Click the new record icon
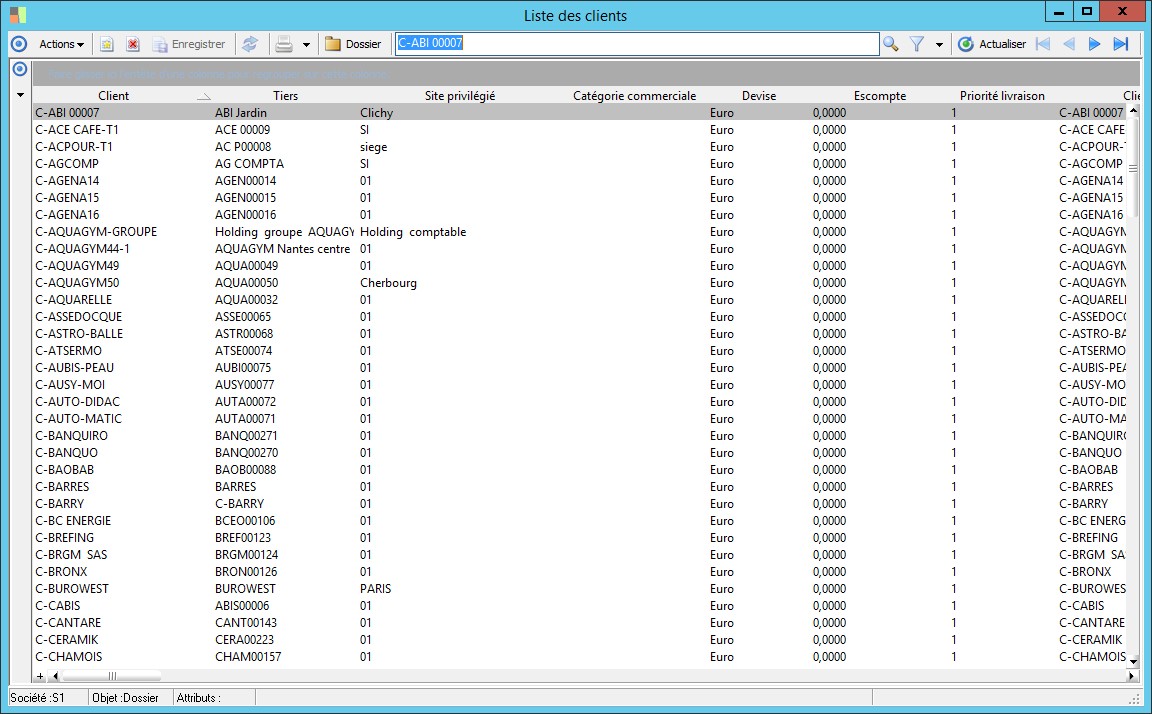The image size is (1152, 714). [107, 44]
